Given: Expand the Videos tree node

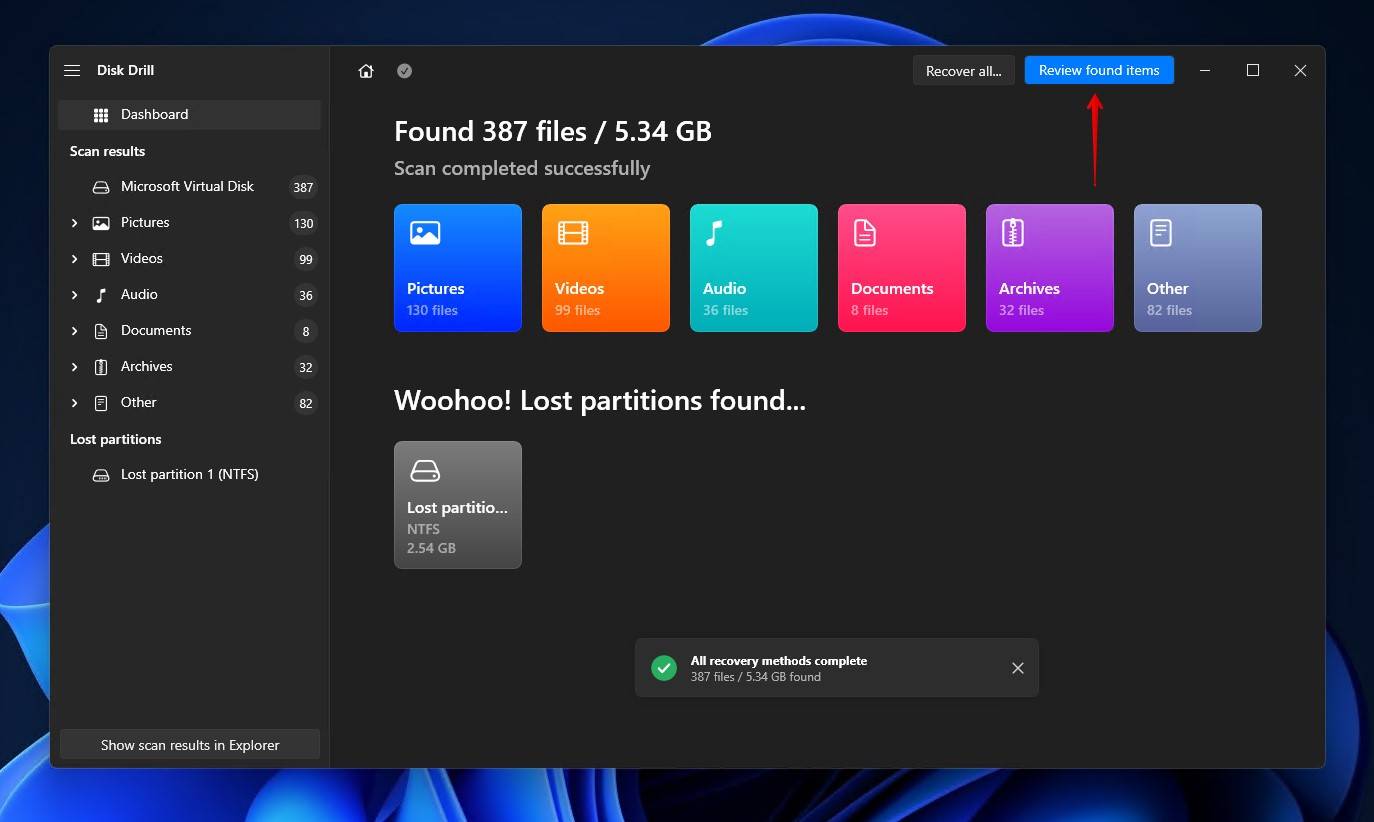Looking at the screenshot, I should [x=74, y=259].
